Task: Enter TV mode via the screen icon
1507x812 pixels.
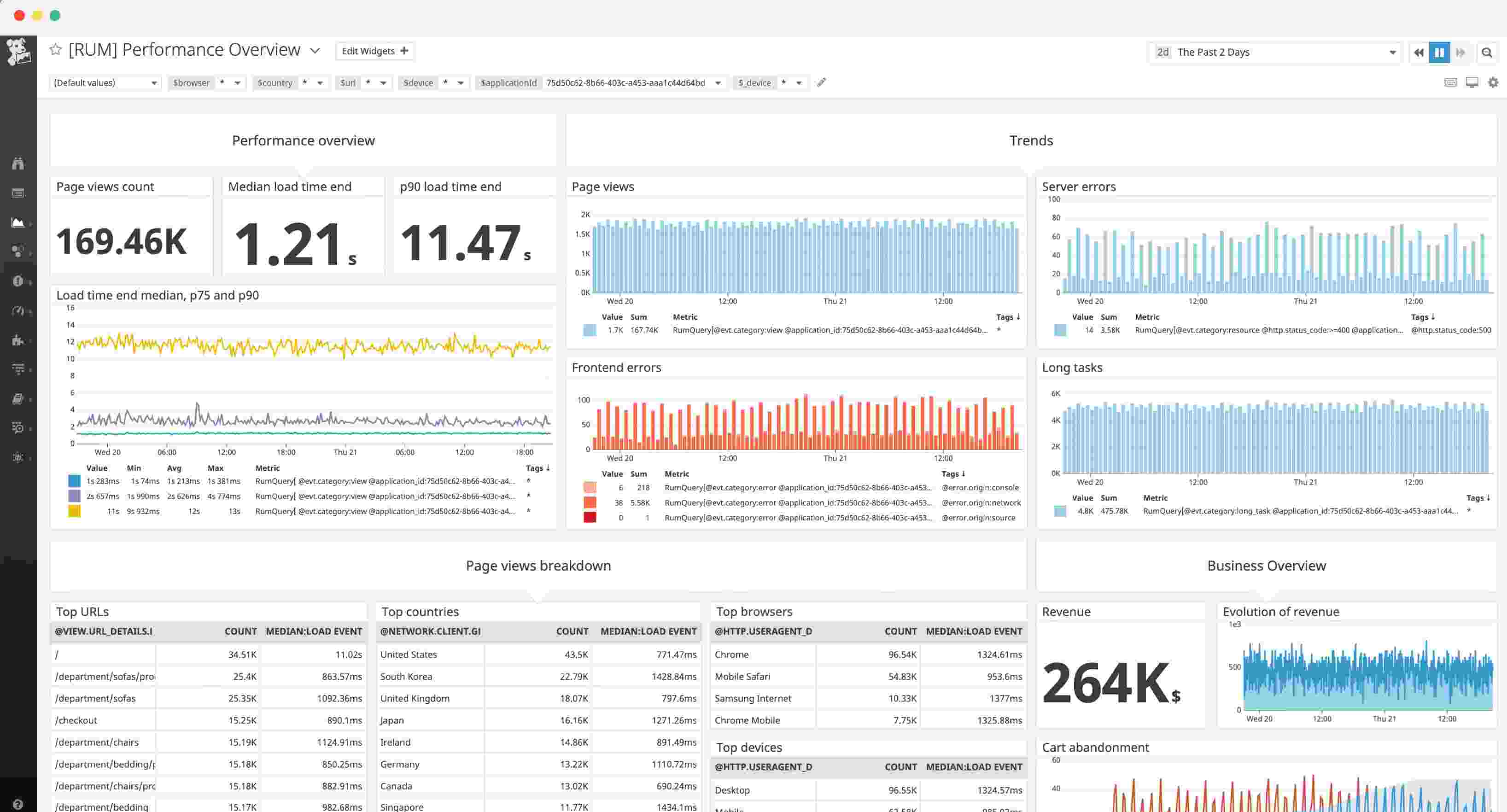Action: 1472,82
